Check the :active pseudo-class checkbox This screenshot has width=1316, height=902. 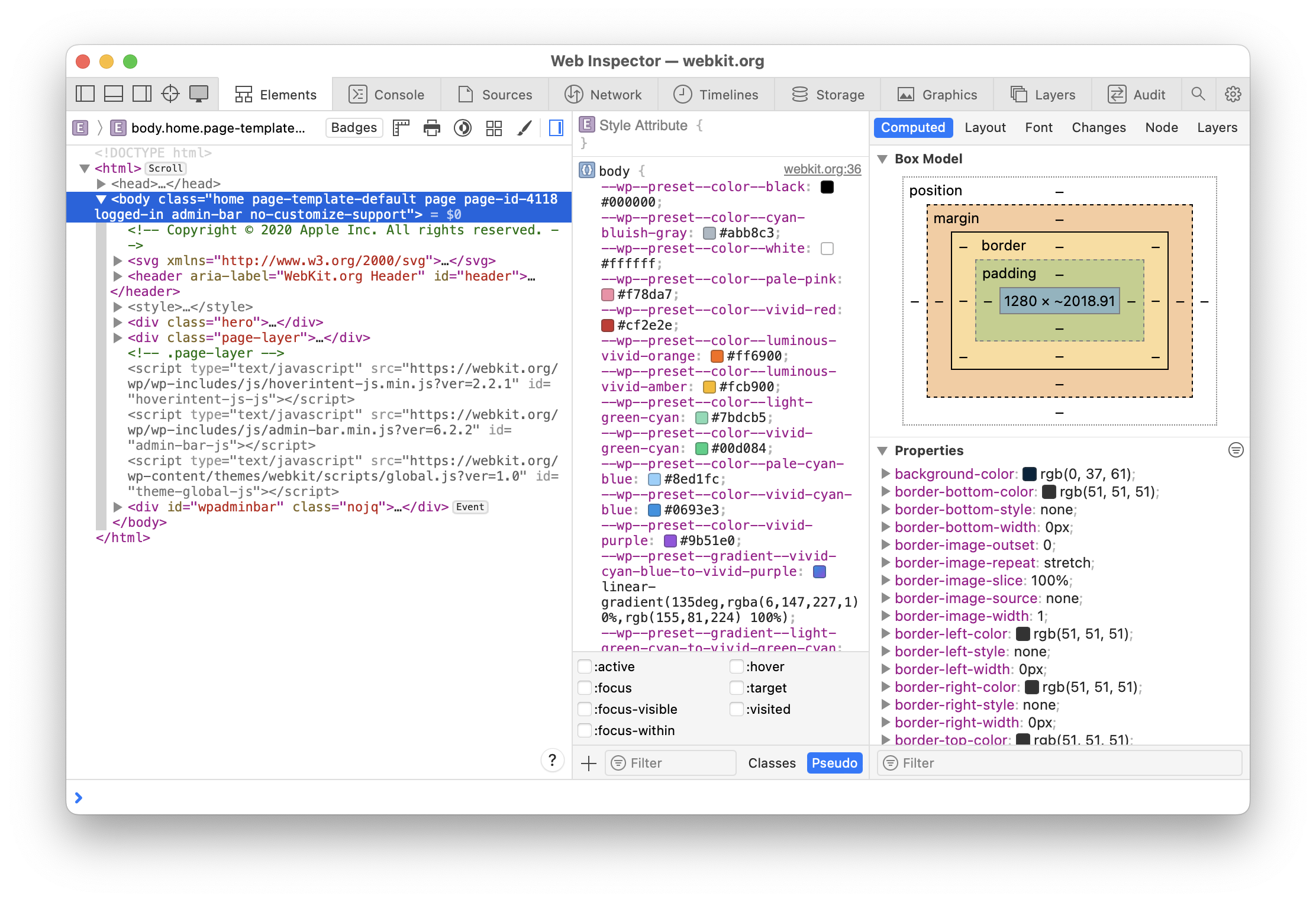click(x=585, y=667)
